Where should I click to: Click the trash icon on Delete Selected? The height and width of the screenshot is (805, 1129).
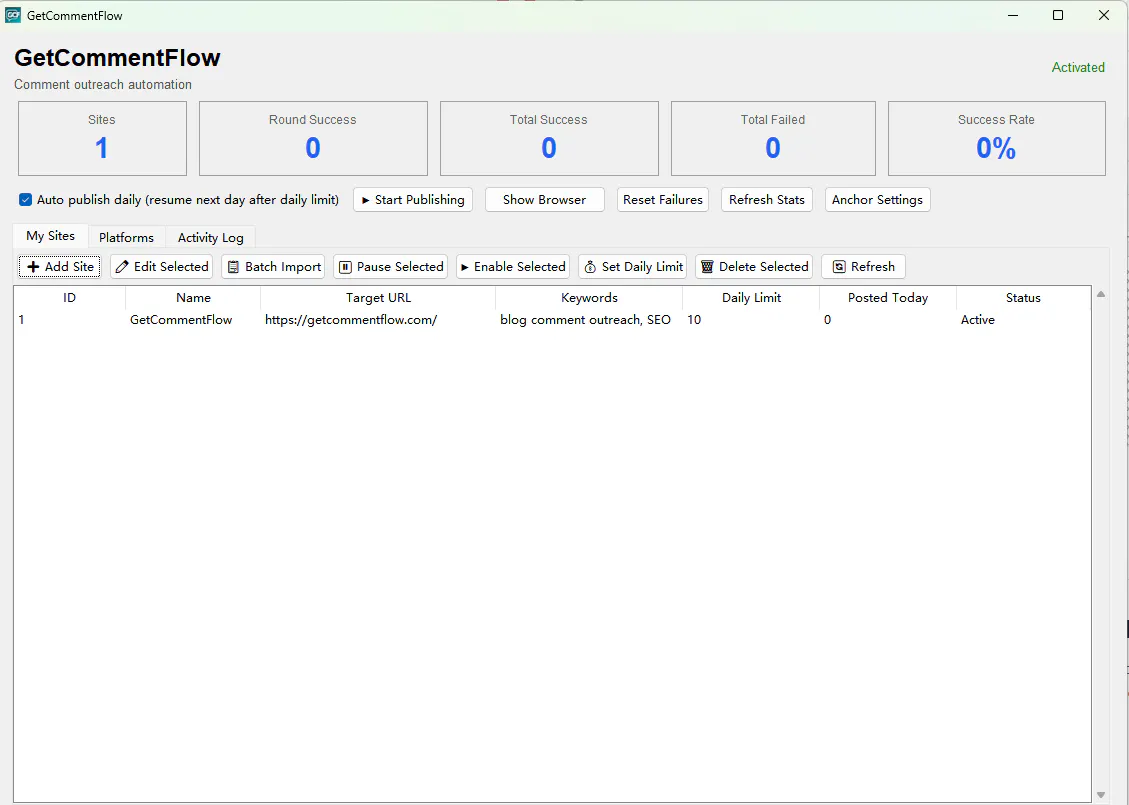pyautogui.click(x=707, y=267)
